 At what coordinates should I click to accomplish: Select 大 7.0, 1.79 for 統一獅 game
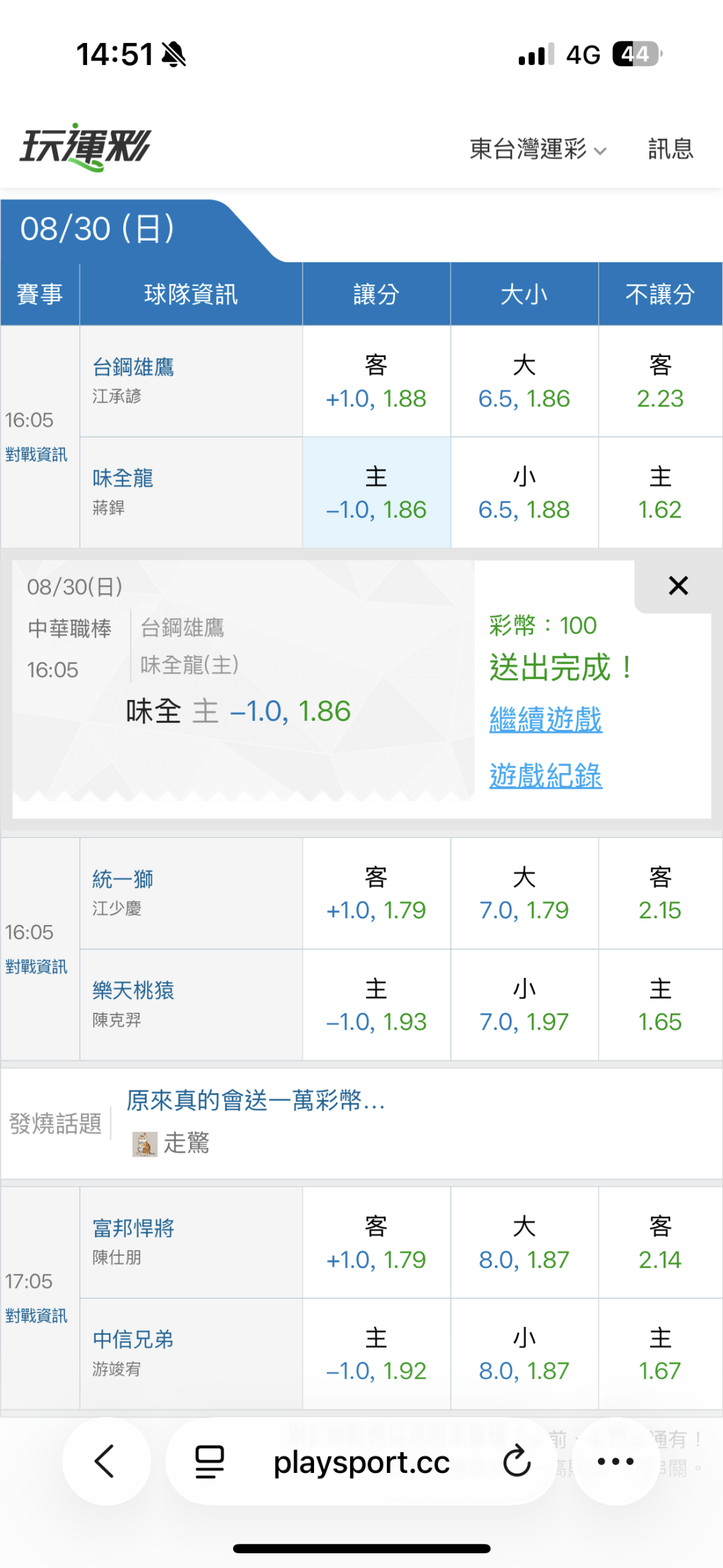pos(524,894)
